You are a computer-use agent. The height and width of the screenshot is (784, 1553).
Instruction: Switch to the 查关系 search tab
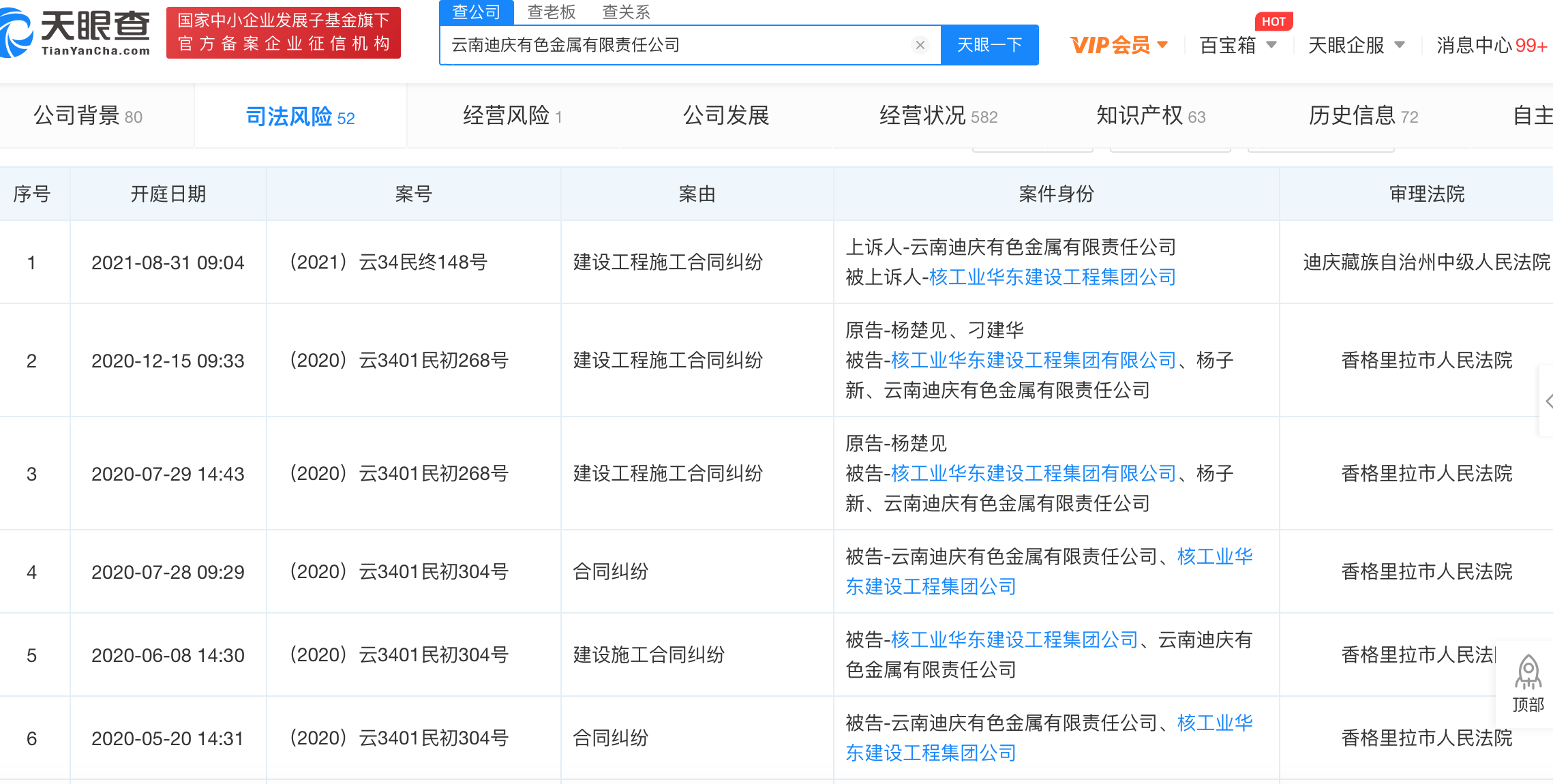pos(626,12)
